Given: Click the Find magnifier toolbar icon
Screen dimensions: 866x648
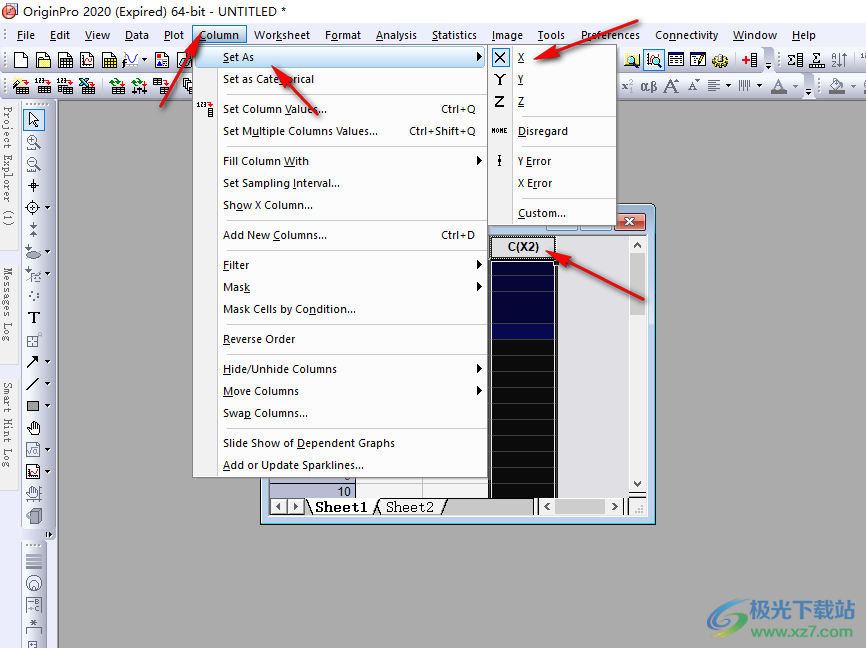Looking at the screenshot, I should coord(632,60).
